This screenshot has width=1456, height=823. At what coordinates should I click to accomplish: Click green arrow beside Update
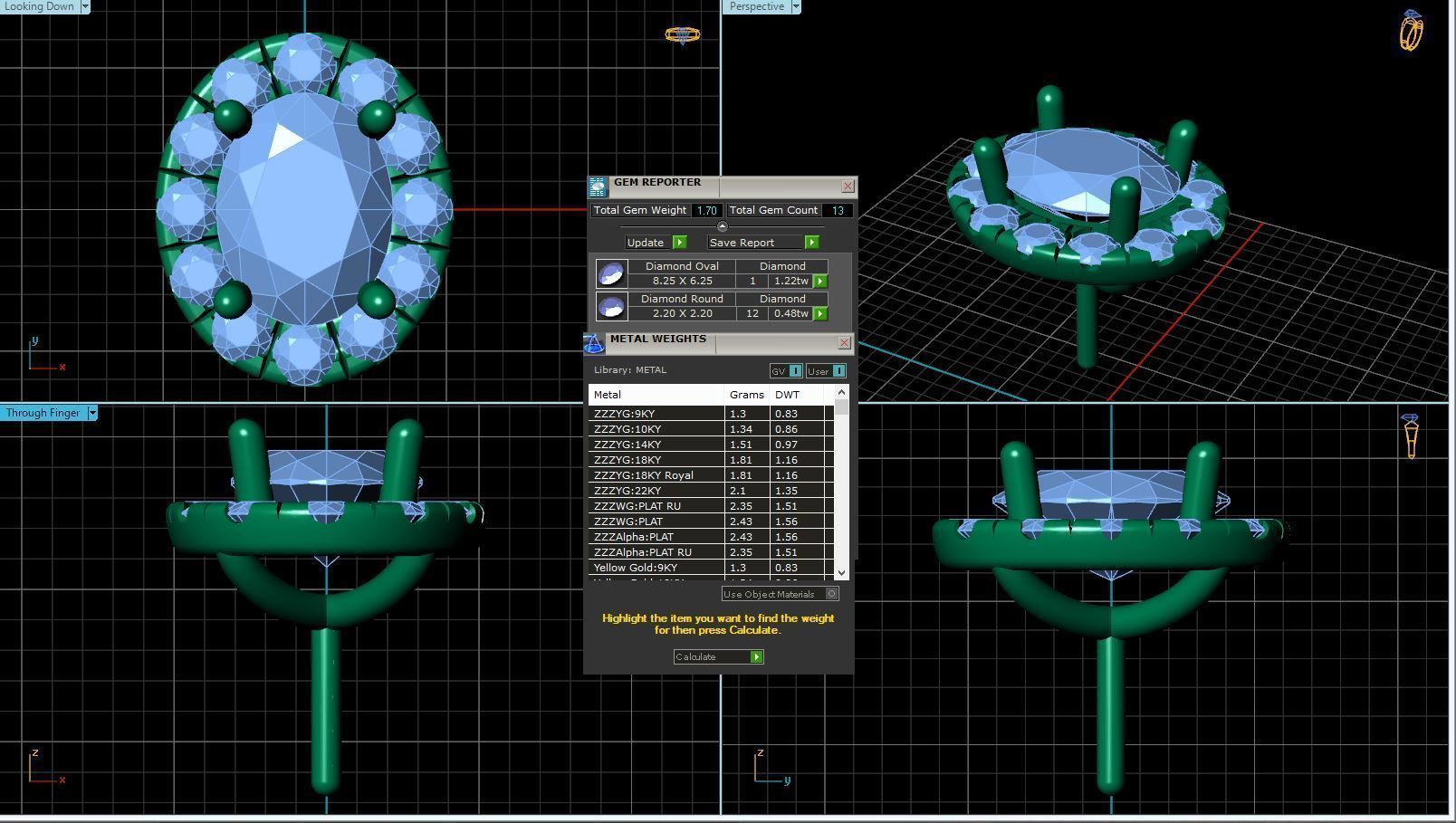(680, 243)
